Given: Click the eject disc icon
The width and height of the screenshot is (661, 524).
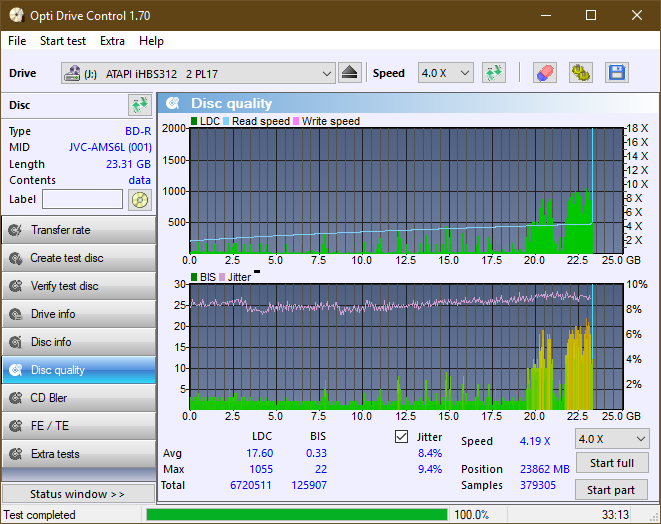Looking at the screenshot, I should coord(349,73).
